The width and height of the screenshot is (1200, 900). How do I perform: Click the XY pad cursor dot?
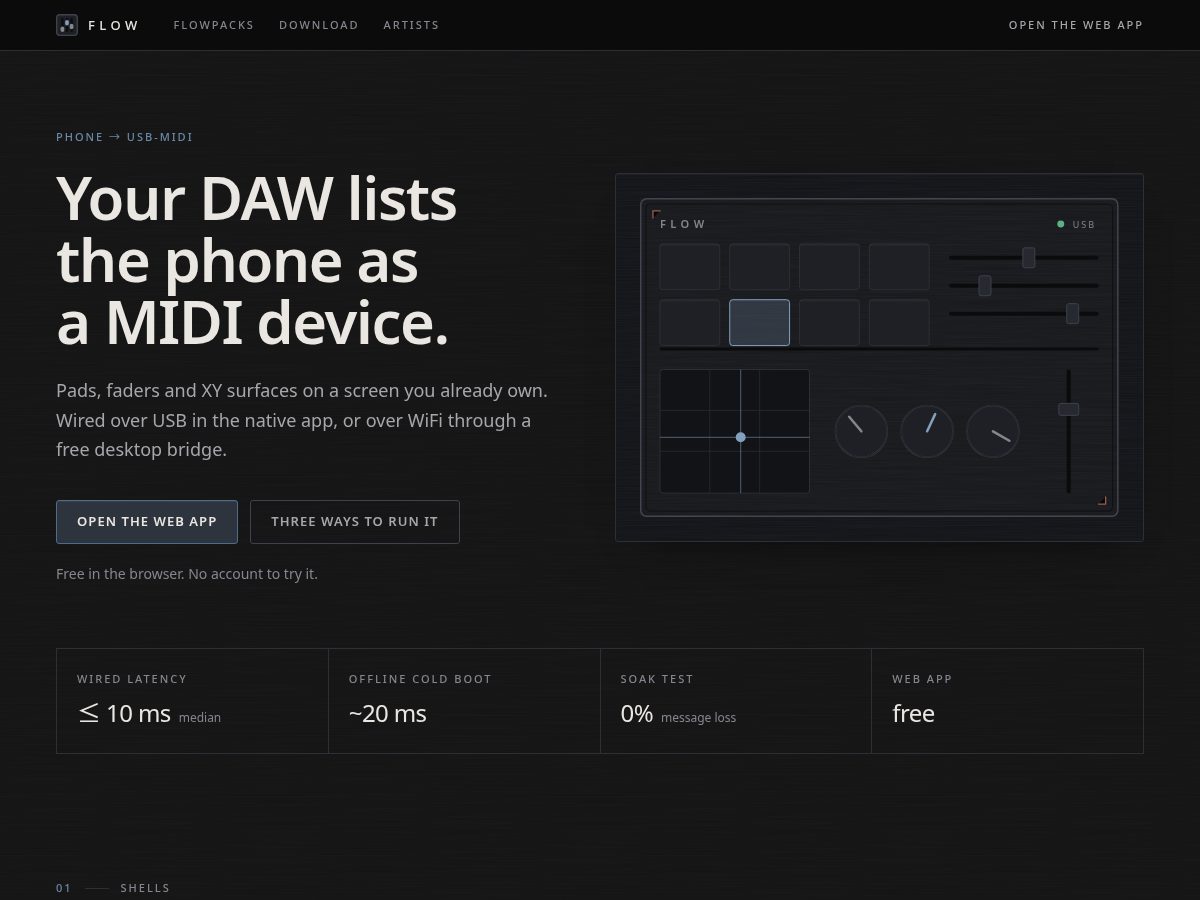(x=740, y=437)
